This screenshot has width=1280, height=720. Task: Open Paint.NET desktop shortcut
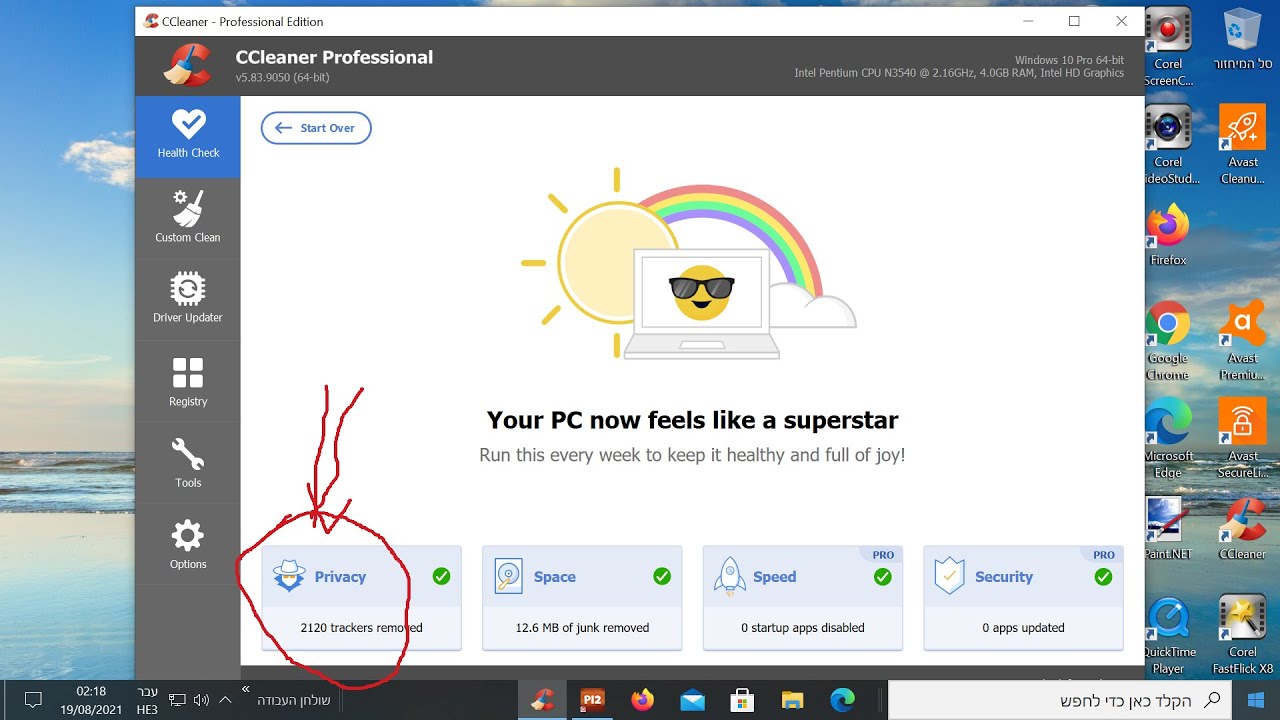1168,530
